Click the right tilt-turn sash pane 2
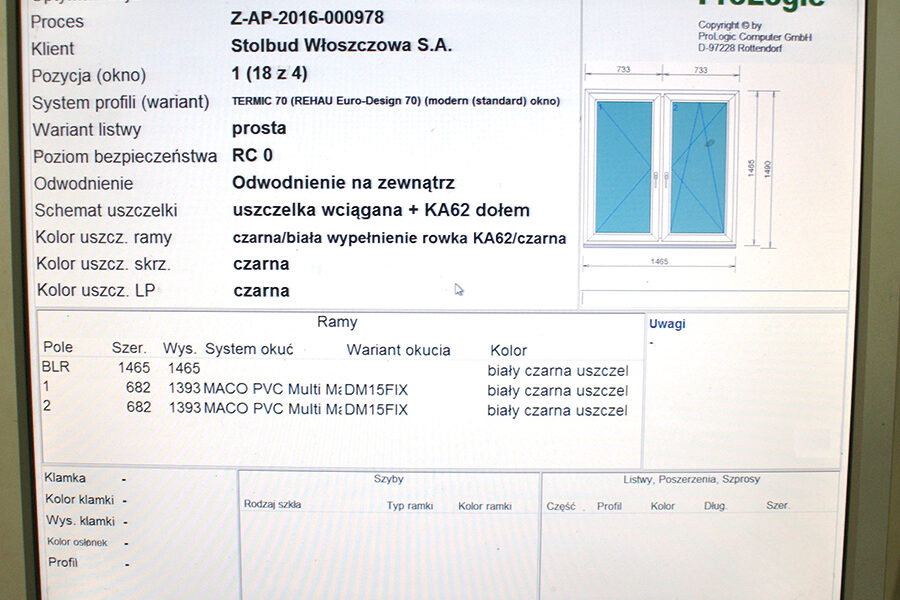Screen dimensions: 900x600 click(x=699, y=167)
